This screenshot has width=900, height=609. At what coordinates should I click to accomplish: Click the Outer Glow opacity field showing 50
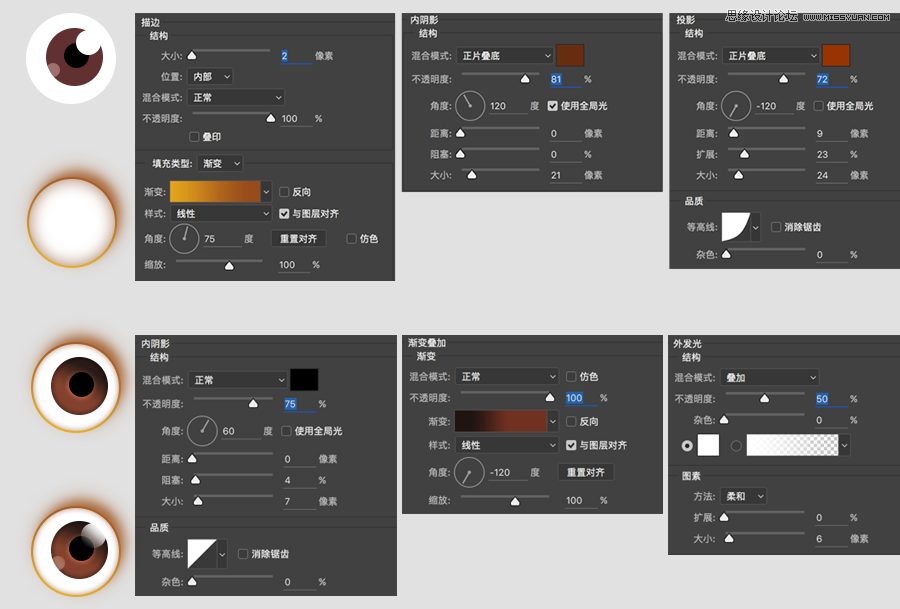point(832,399)
